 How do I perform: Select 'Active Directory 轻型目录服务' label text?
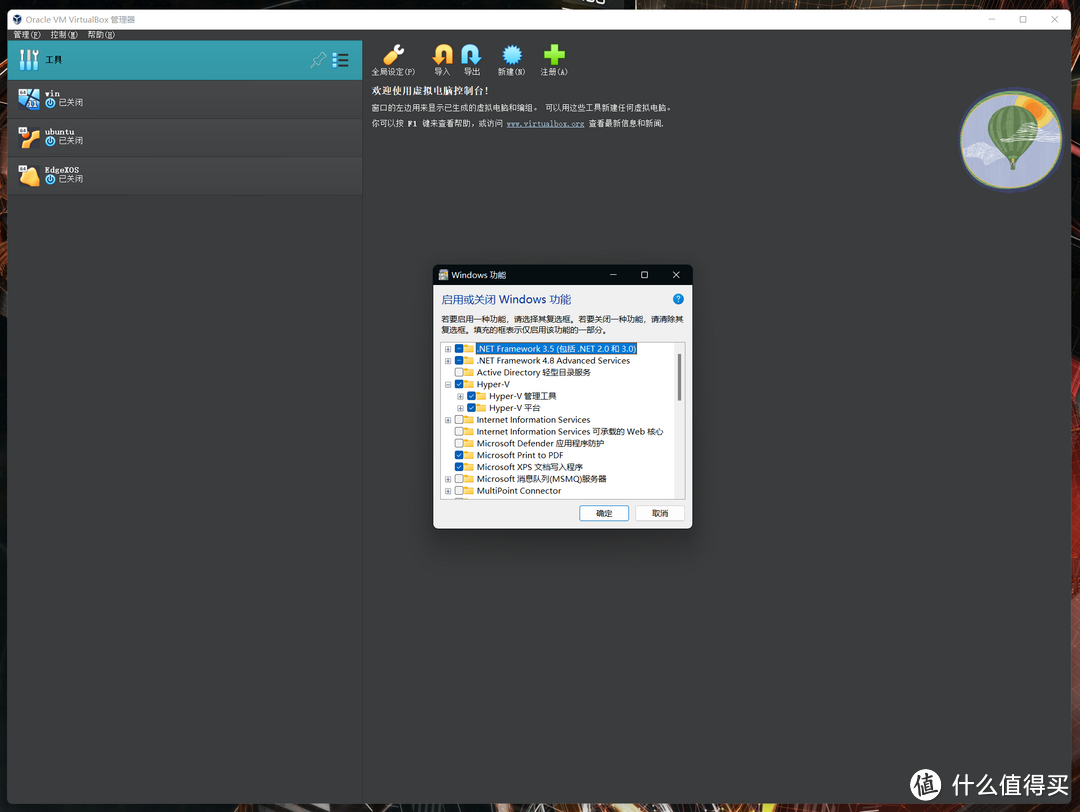click(x=534, y=373)
